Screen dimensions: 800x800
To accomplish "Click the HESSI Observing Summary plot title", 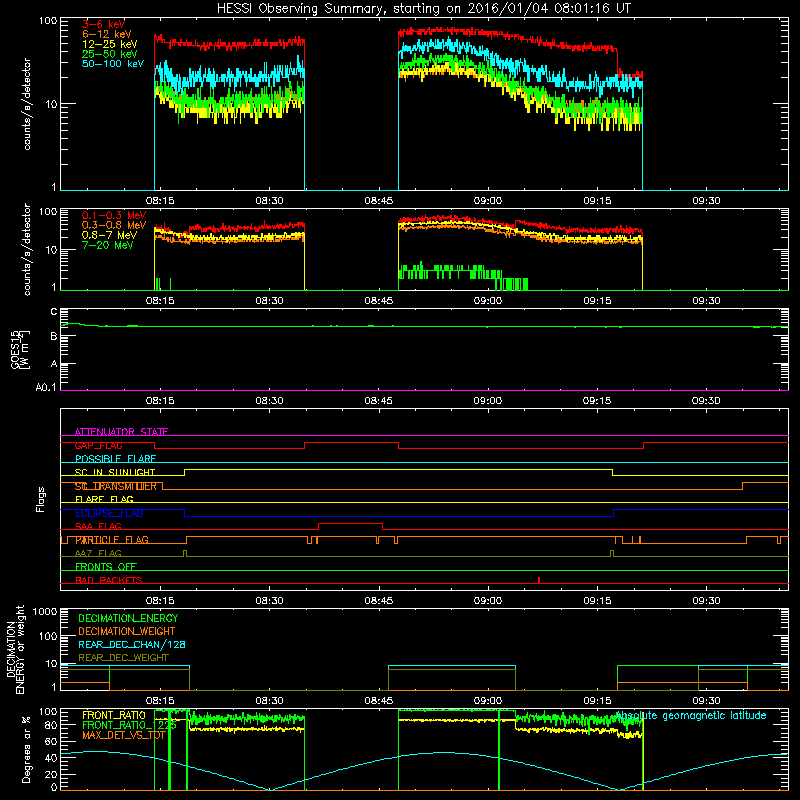I will pos(423,9).
